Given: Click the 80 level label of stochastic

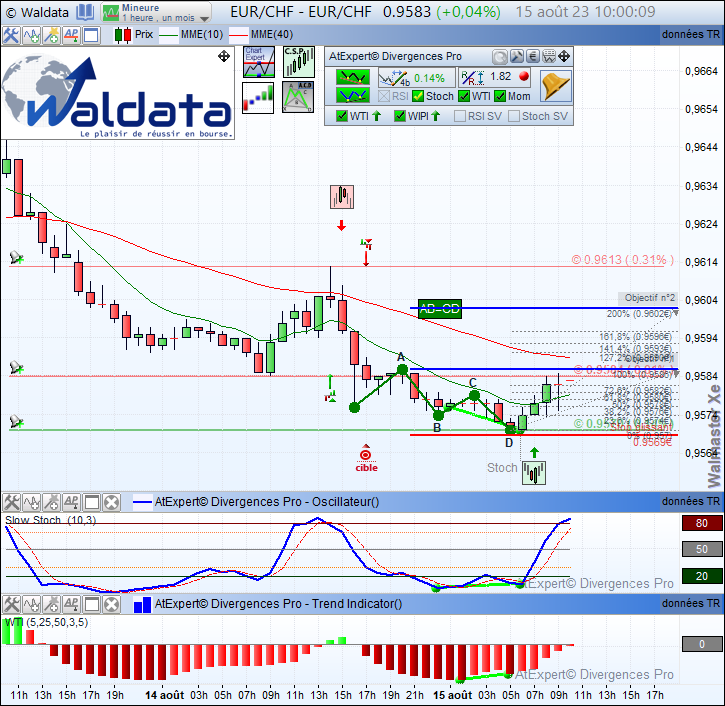Looking at the screenshot, I should click(701, 523).
